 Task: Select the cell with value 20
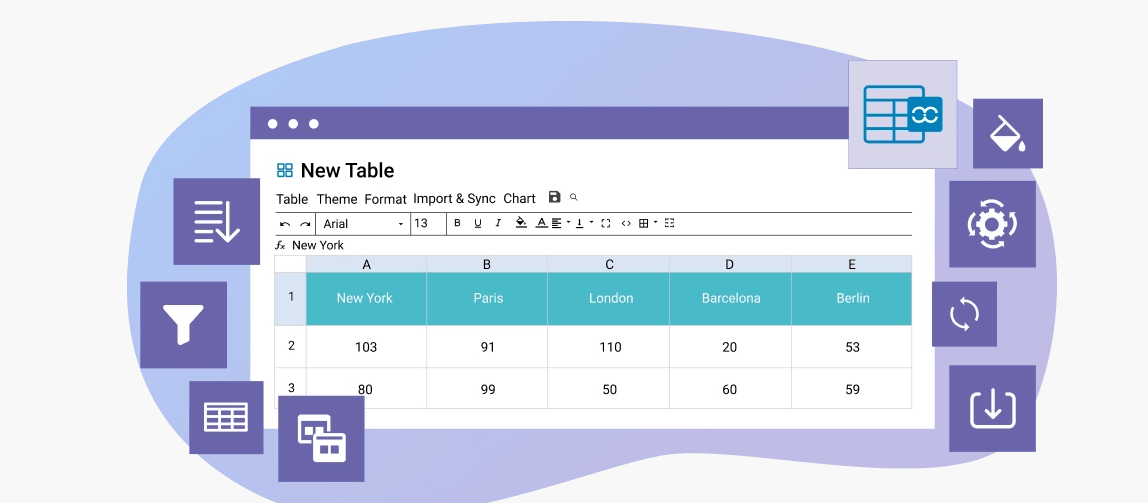click(x=730, y=347)
